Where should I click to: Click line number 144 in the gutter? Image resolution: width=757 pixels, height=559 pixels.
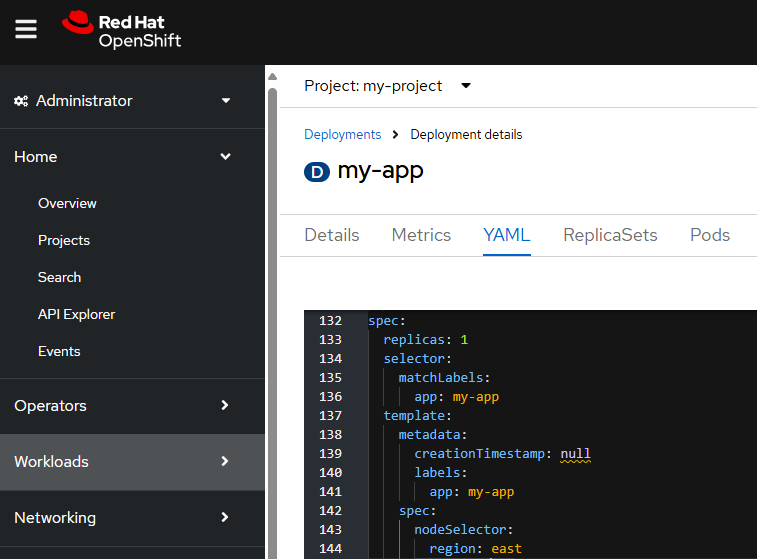tap(330, 549)
